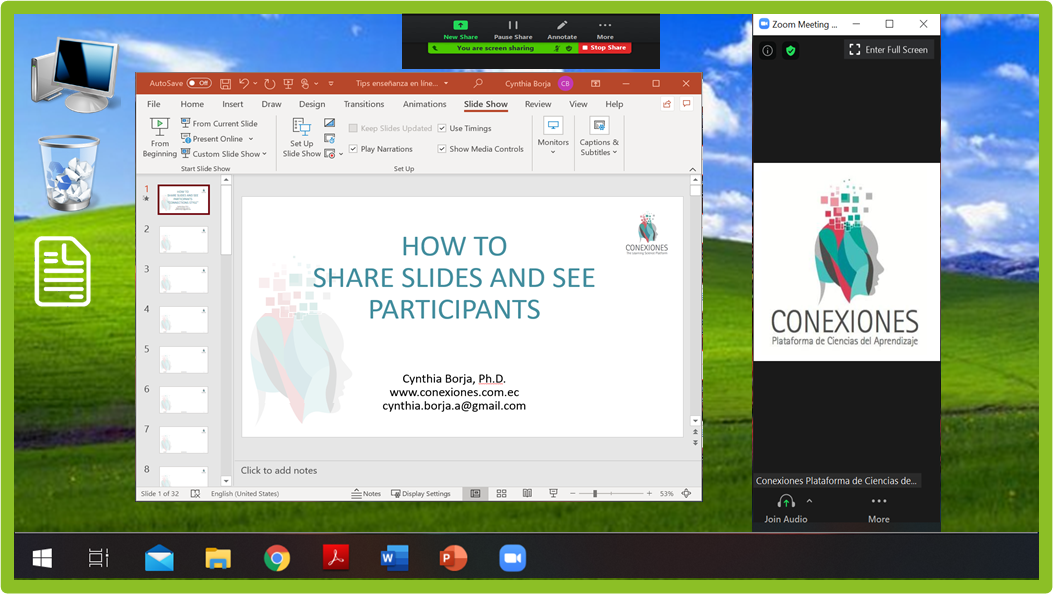This screenshot has height=594, width=1053.
Task: Click the touch/mouse mode icon
Action: coord(305,84)
